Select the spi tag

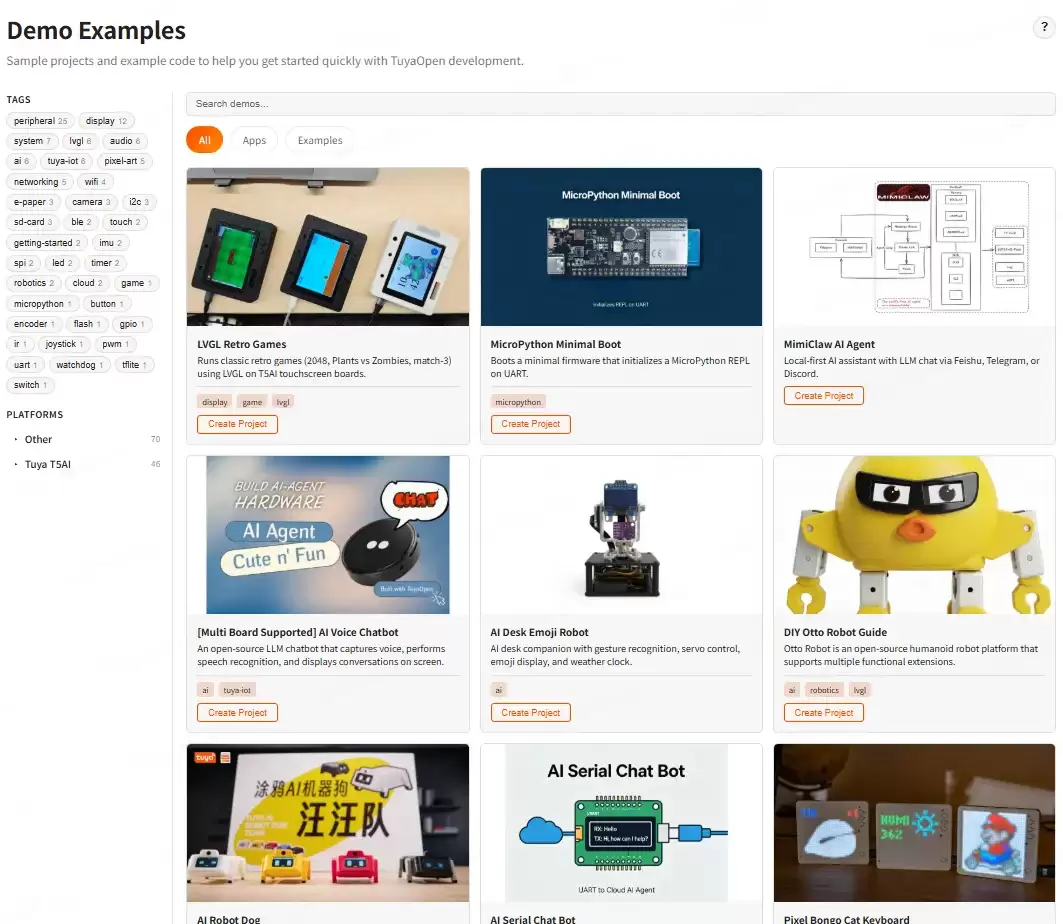[x=24, y=263]
